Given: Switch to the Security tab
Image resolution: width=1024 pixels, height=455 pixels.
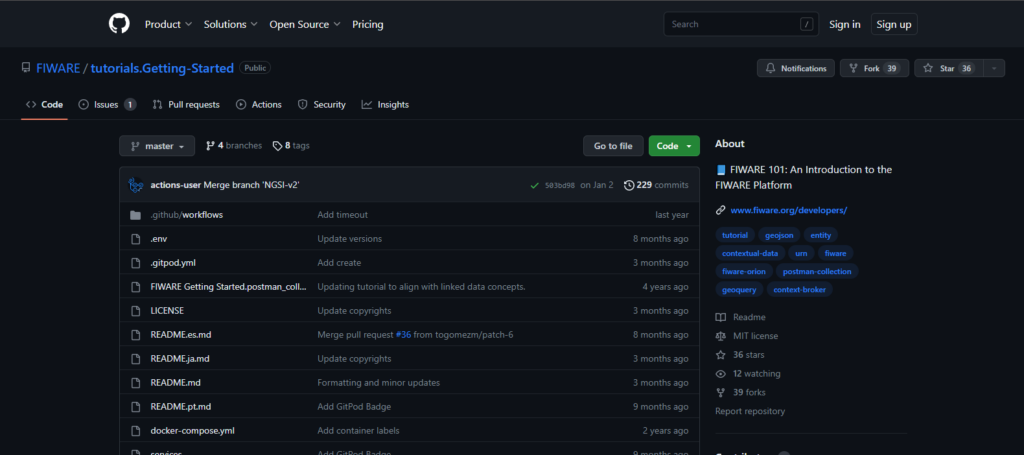Looking at the screenshot, I should point(321,104).
